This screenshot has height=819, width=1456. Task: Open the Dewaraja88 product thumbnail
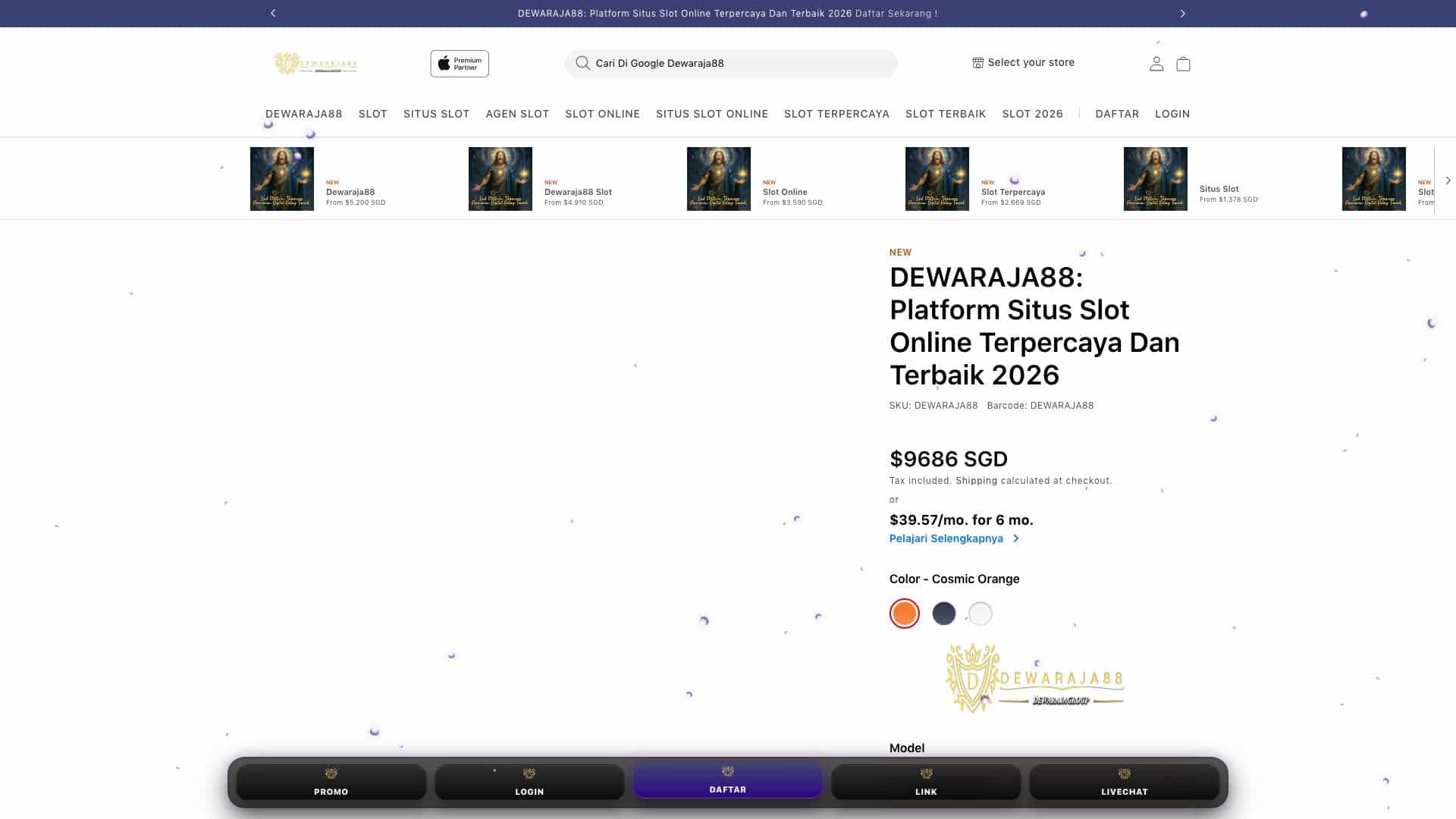coord(282,179)
